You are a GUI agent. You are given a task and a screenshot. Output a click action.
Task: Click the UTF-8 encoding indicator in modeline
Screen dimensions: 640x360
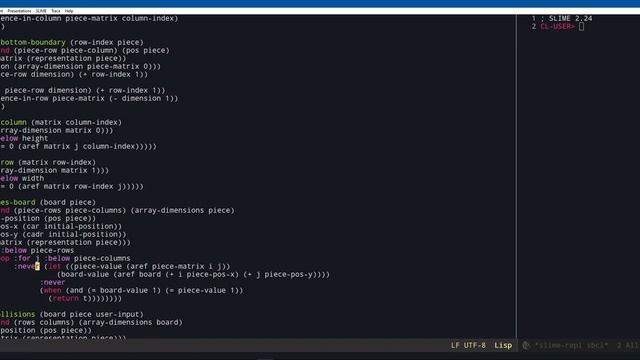(x=475, y=345)
